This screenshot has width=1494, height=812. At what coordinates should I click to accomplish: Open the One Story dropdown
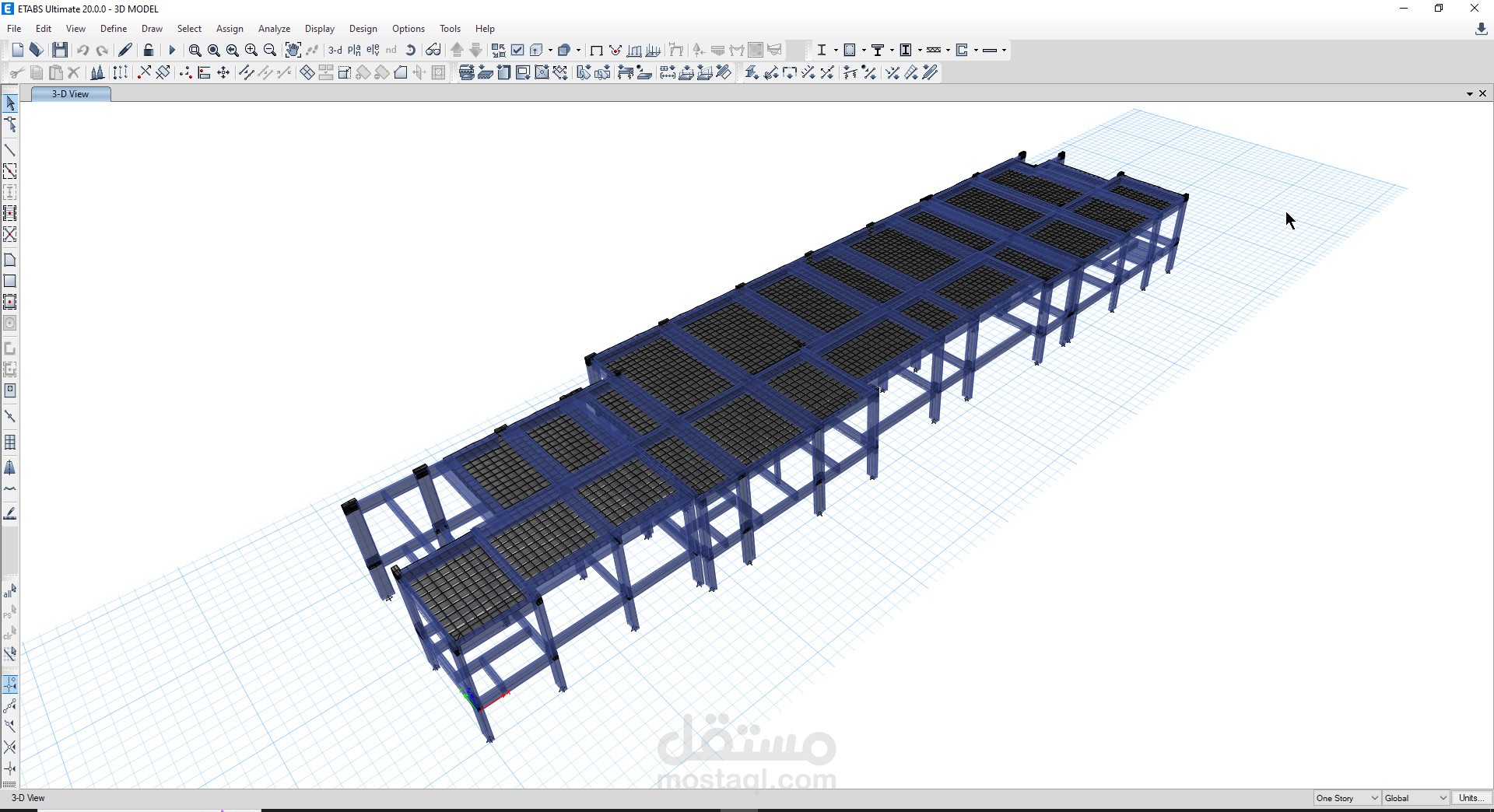tap(1347, 798)
